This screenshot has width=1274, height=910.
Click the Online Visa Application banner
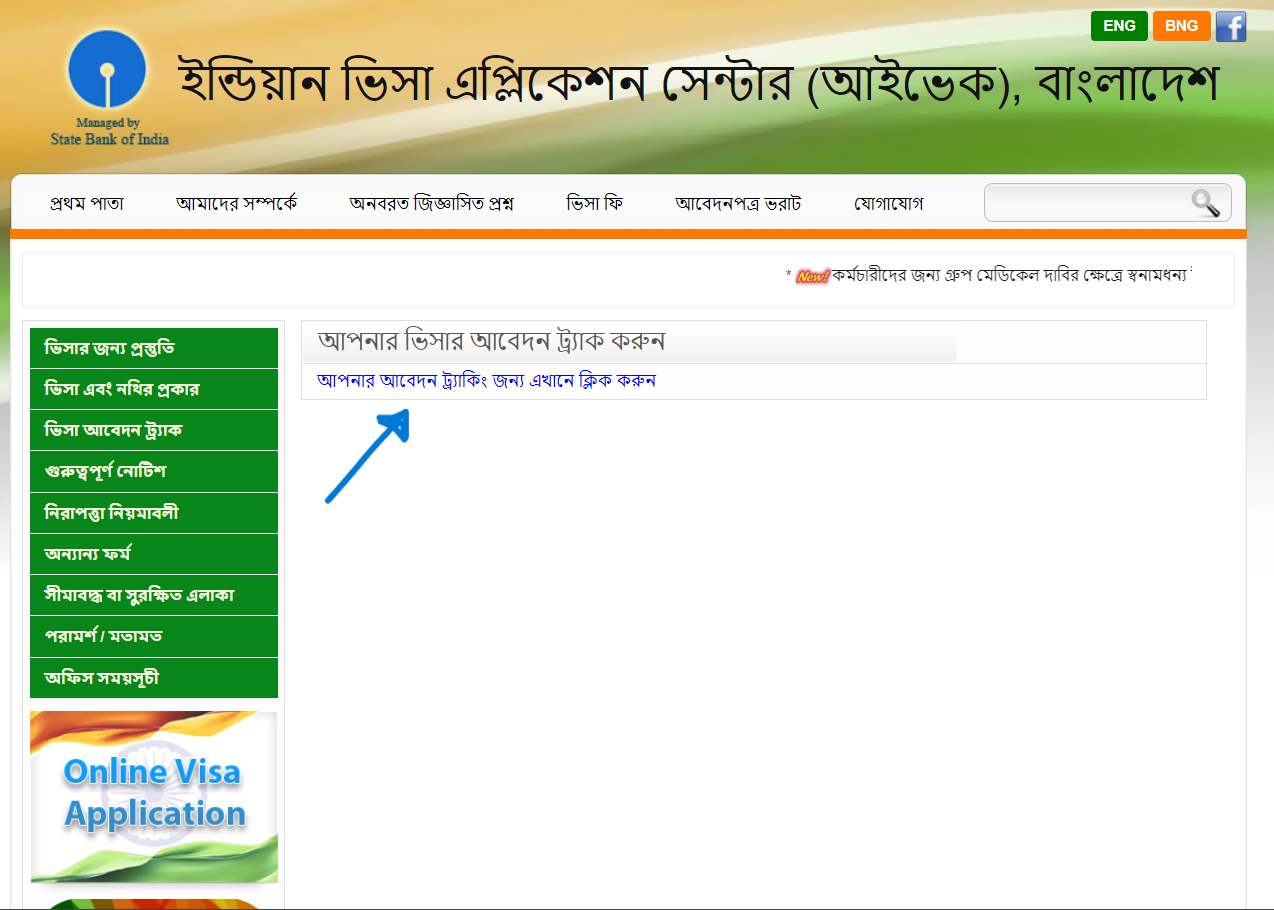(154, 796)
